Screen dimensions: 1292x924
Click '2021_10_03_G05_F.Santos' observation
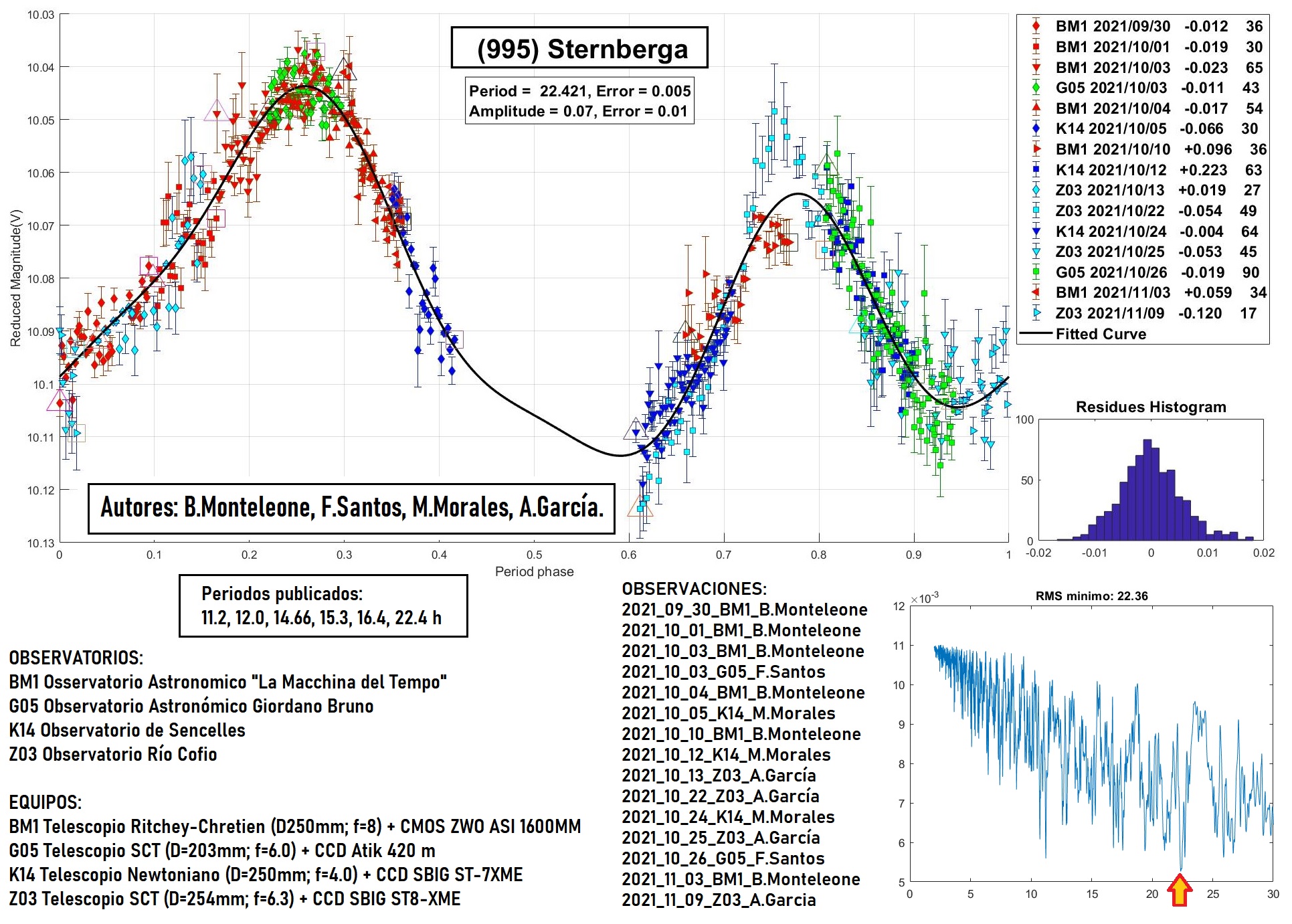[723, 672]
